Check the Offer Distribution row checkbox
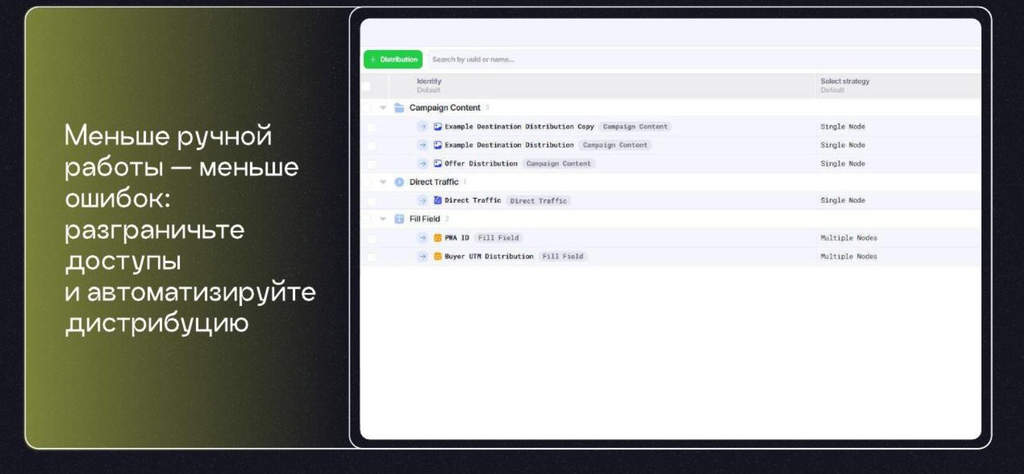This screenshot has height=474, width=1024. pyautogui.click(x=371, y=164)
